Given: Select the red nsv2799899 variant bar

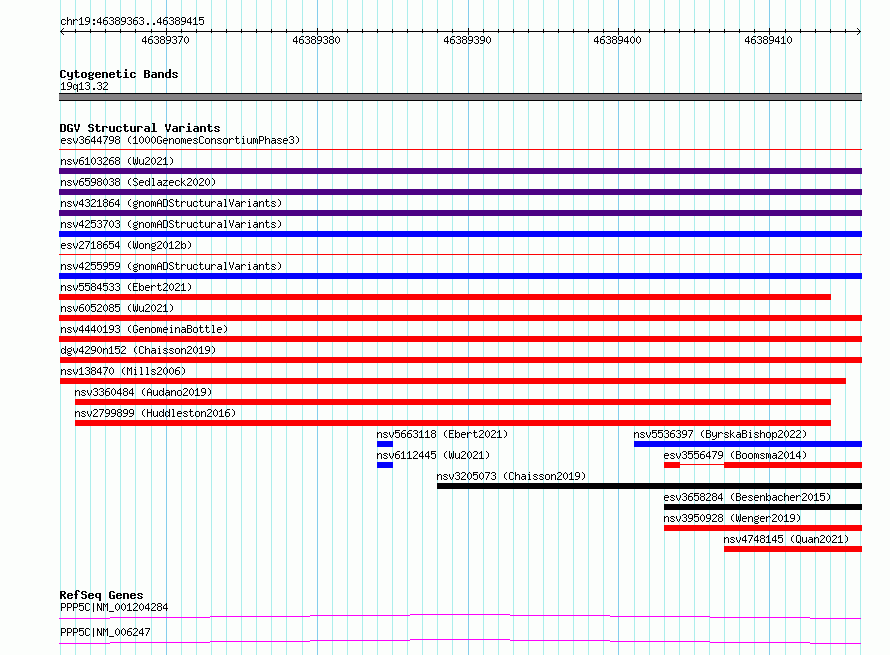Looking at the screenshot, I should [x=453, y=423].
